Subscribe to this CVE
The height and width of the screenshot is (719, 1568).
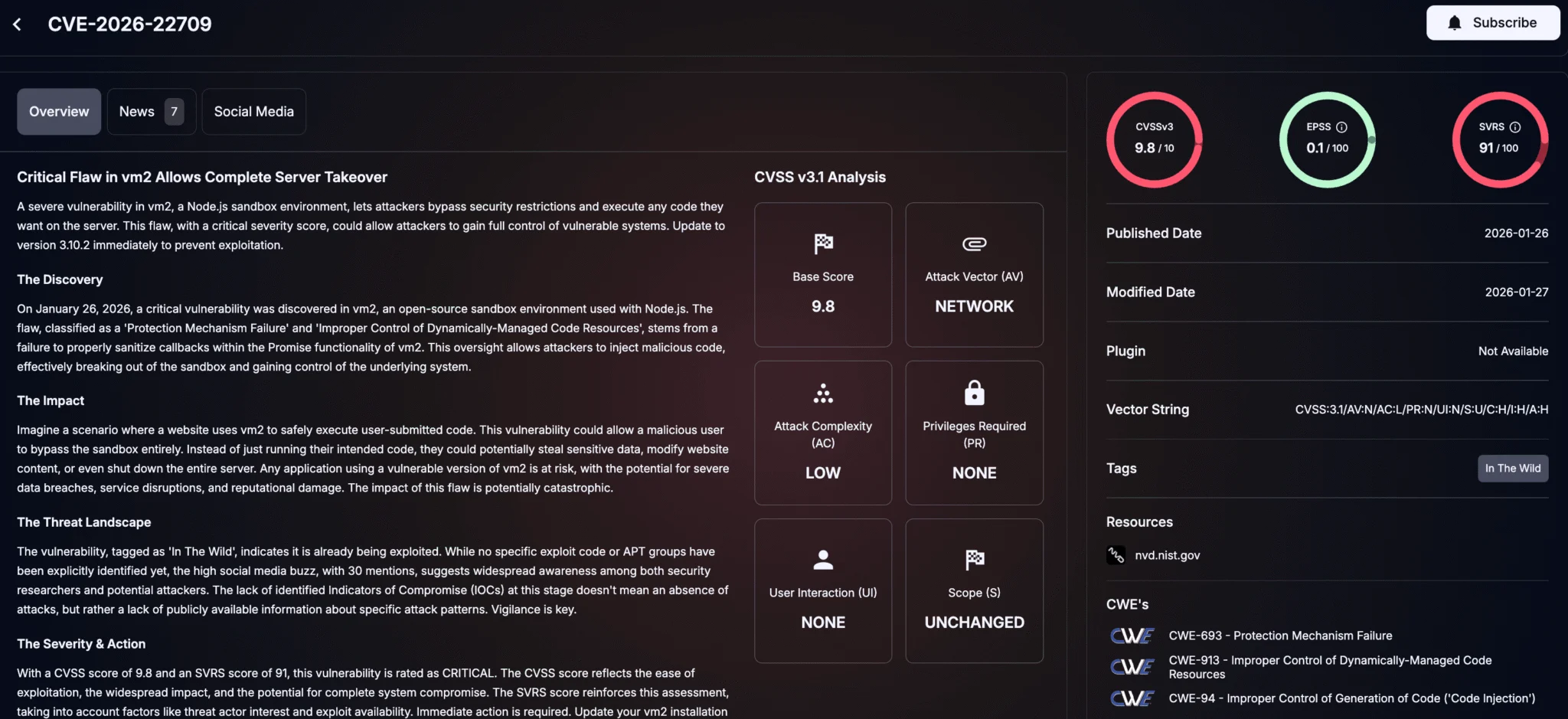click(1492, 23)
